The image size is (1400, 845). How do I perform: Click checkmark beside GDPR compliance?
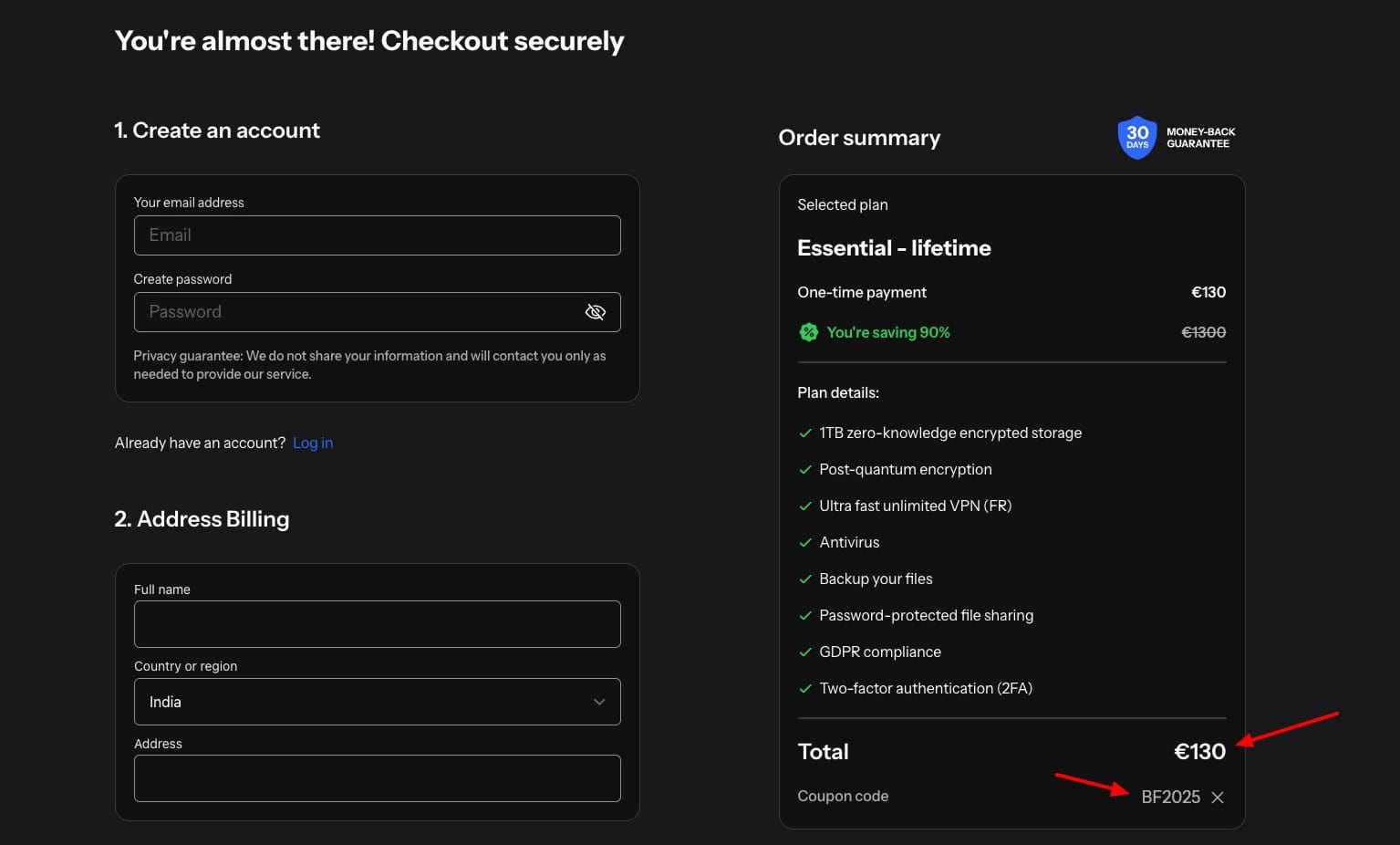(805, 652)
